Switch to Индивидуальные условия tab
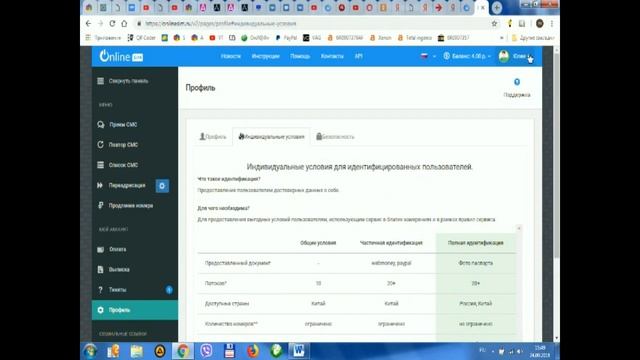Image resolution: width=640 pixels, height=360 pixels. [x=271, y=137]
